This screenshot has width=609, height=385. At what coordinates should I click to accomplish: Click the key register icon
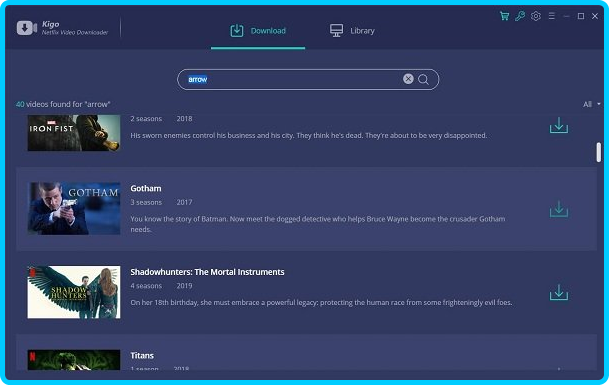[520, 16]
